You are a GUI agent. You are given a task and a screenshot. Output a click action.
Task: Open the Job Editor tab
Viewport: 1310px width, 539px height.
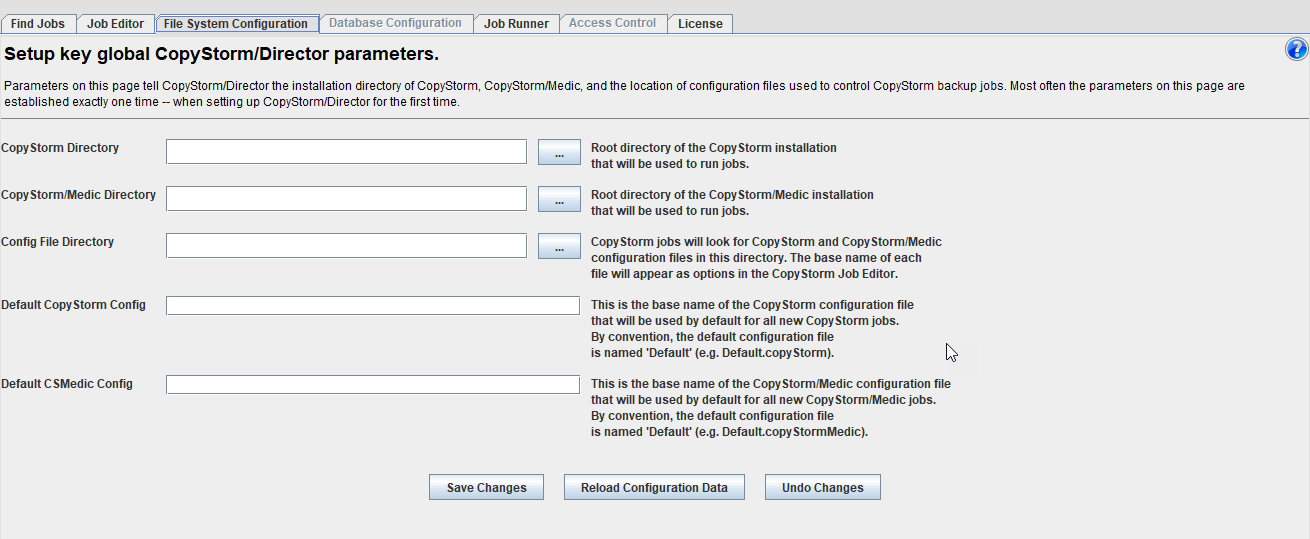[115, 23]
